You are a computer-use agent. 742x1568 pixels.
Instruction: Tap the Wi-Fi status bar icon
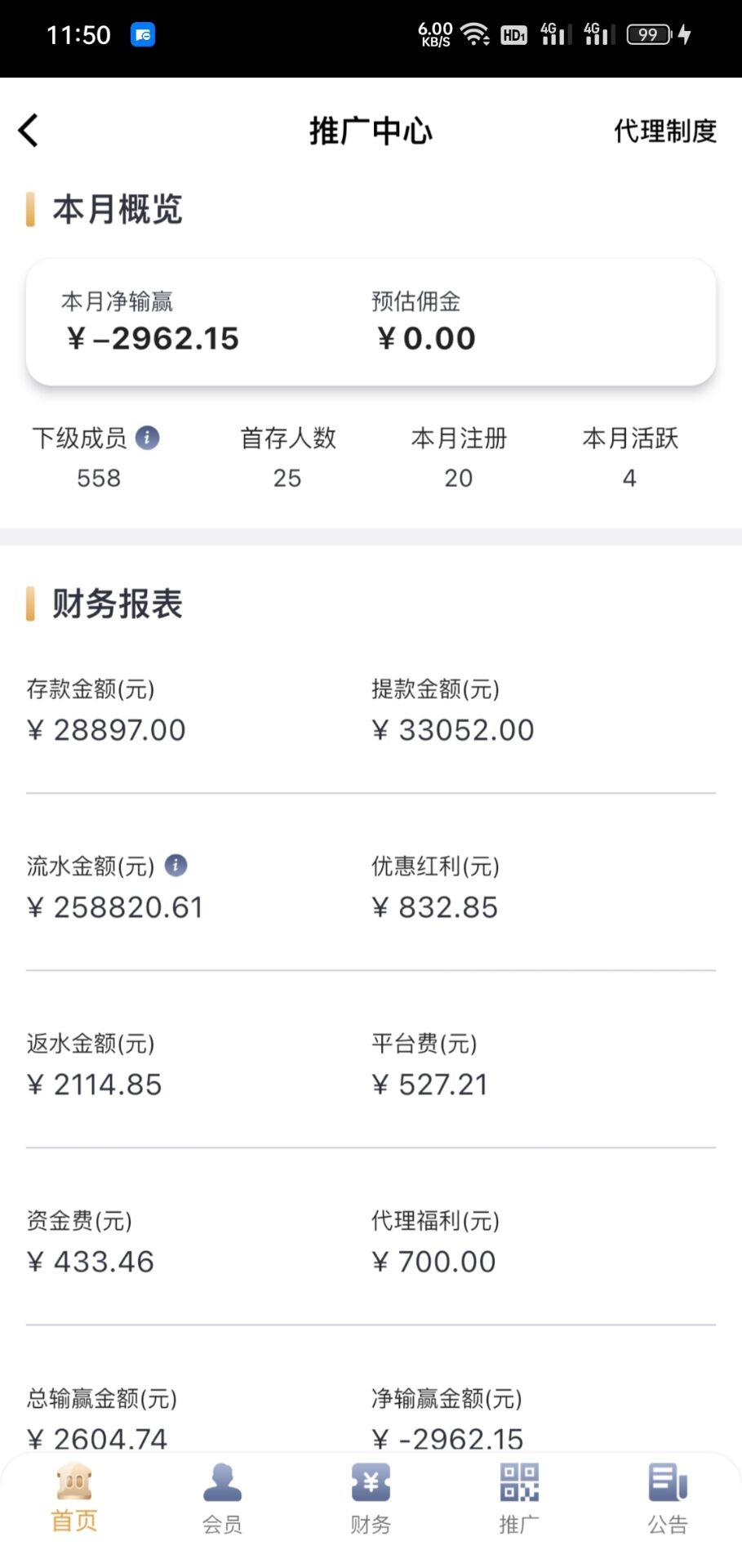(474, 34)
